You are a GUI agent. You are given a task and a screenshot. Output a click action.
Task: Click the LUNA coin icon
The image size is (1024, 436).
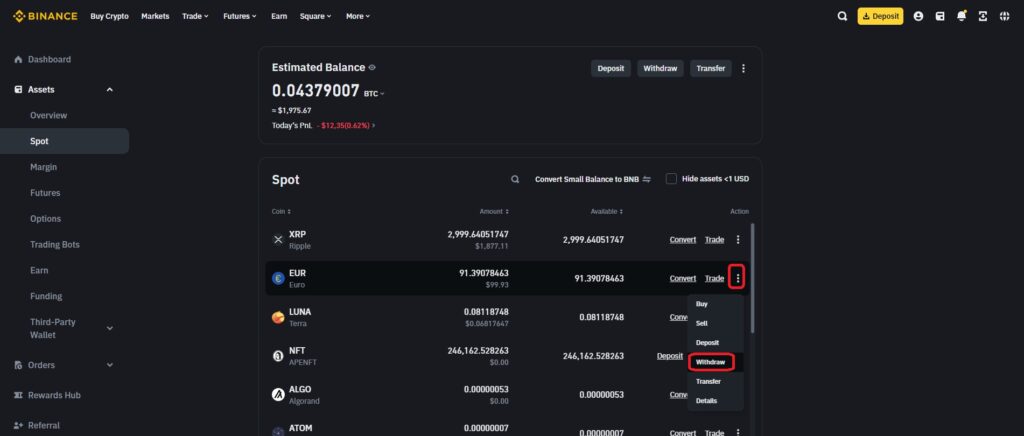(278, 317)
